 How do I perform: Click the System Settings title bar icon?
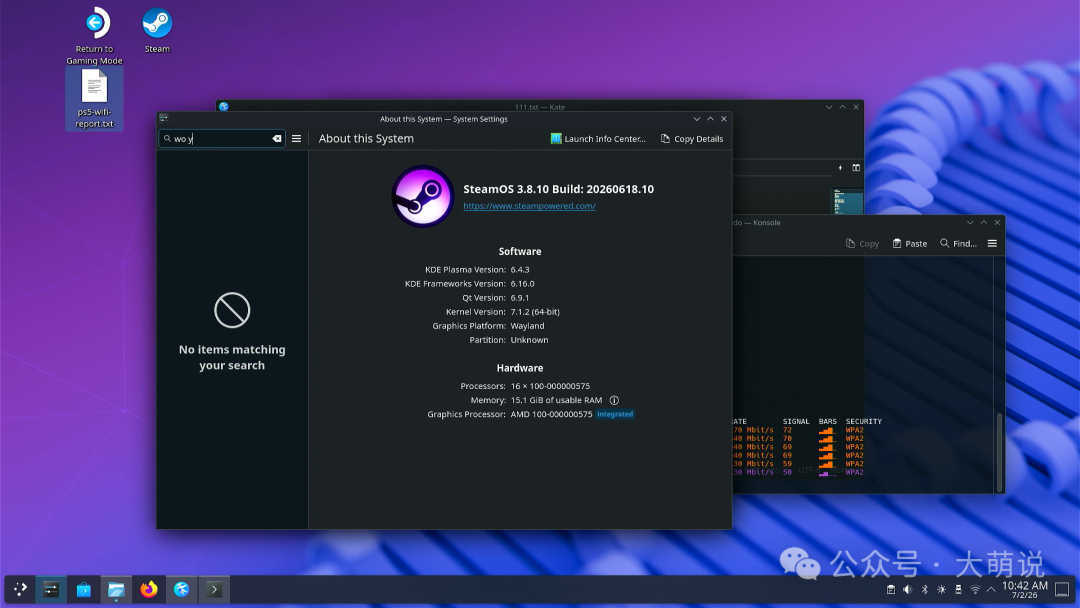click(x=164, y=118)
